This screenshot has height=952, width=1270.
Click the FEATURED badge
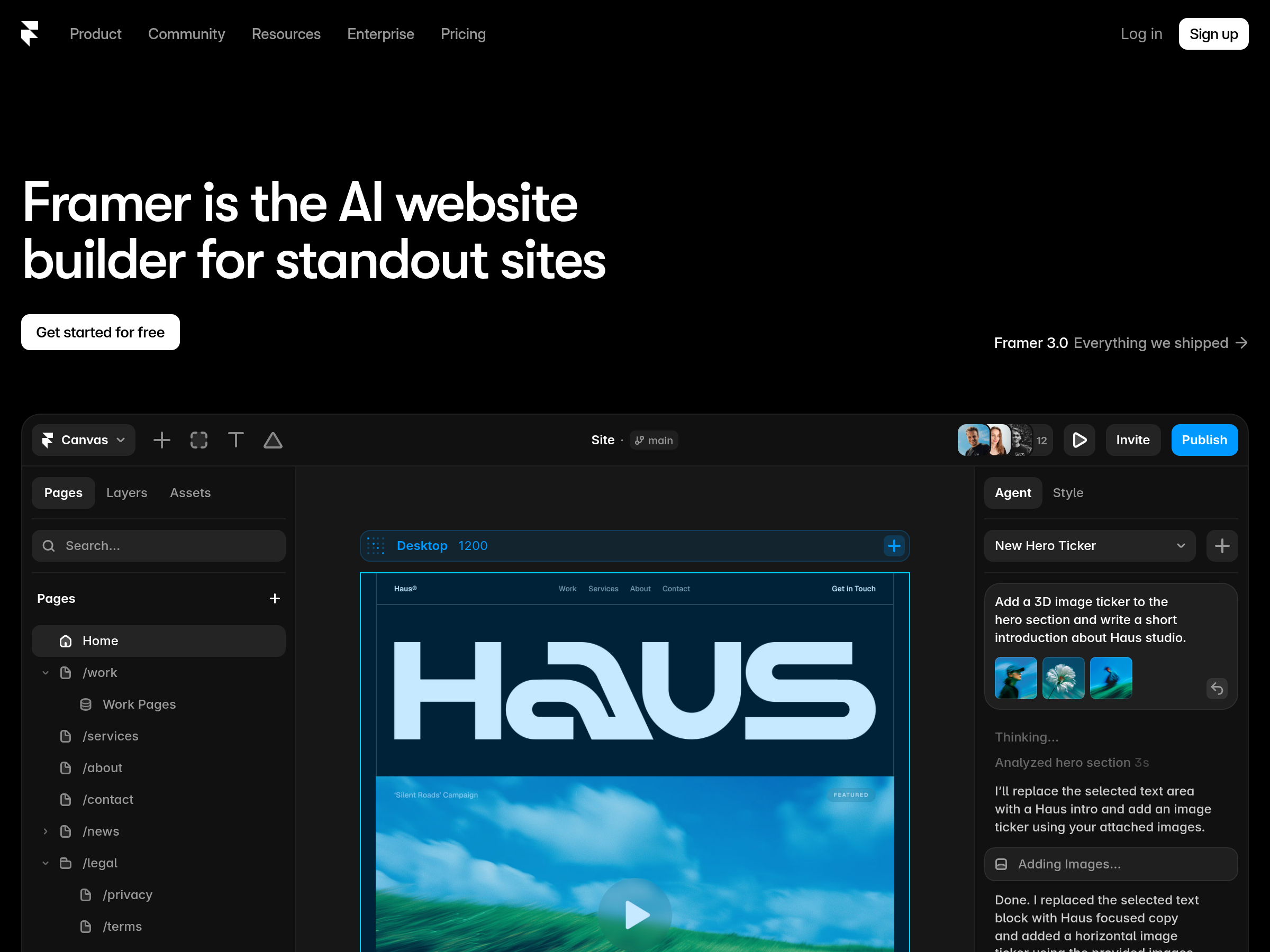coord(851,795)
